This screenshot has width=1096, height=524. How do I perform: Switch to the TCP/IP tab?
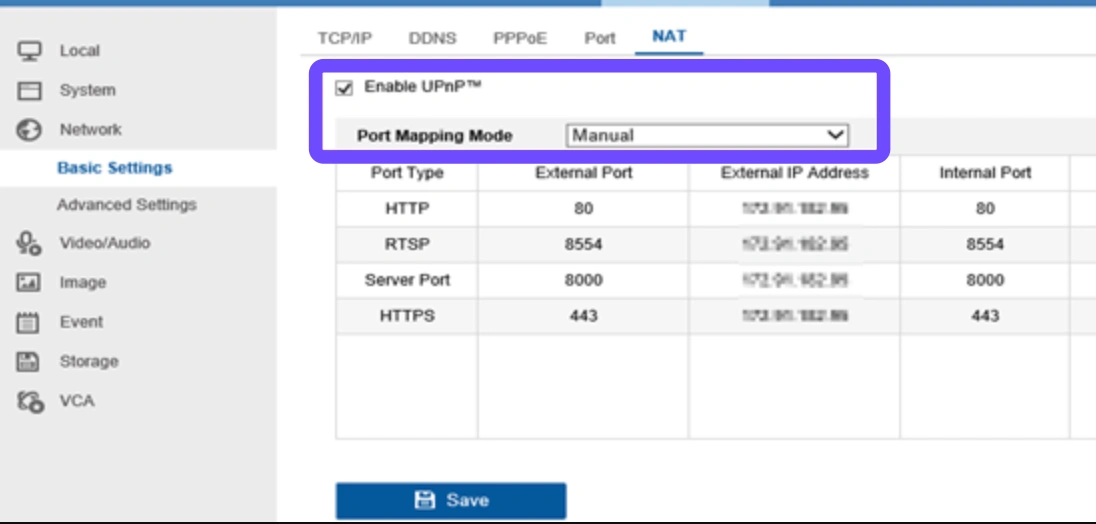[345, 38]
